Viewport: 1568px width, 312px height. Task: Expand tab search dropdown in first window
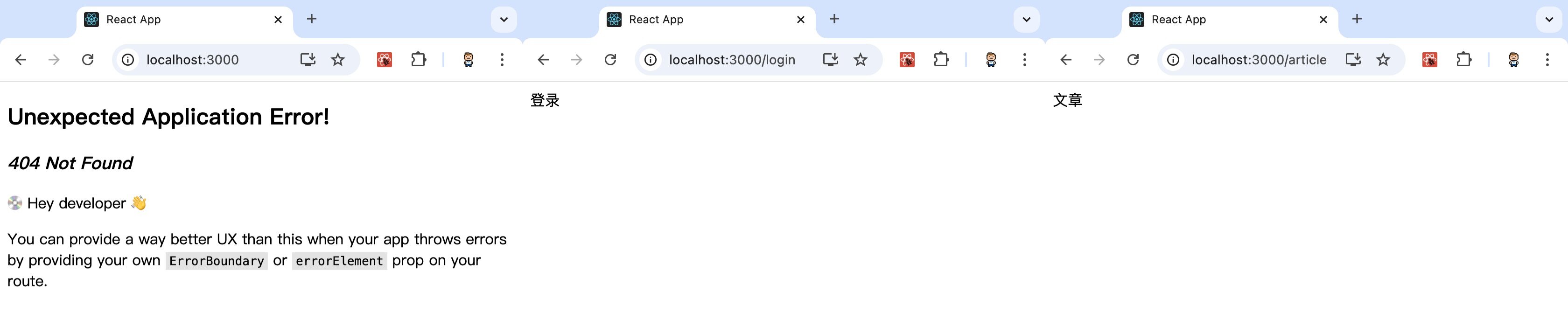click(504, 20)
